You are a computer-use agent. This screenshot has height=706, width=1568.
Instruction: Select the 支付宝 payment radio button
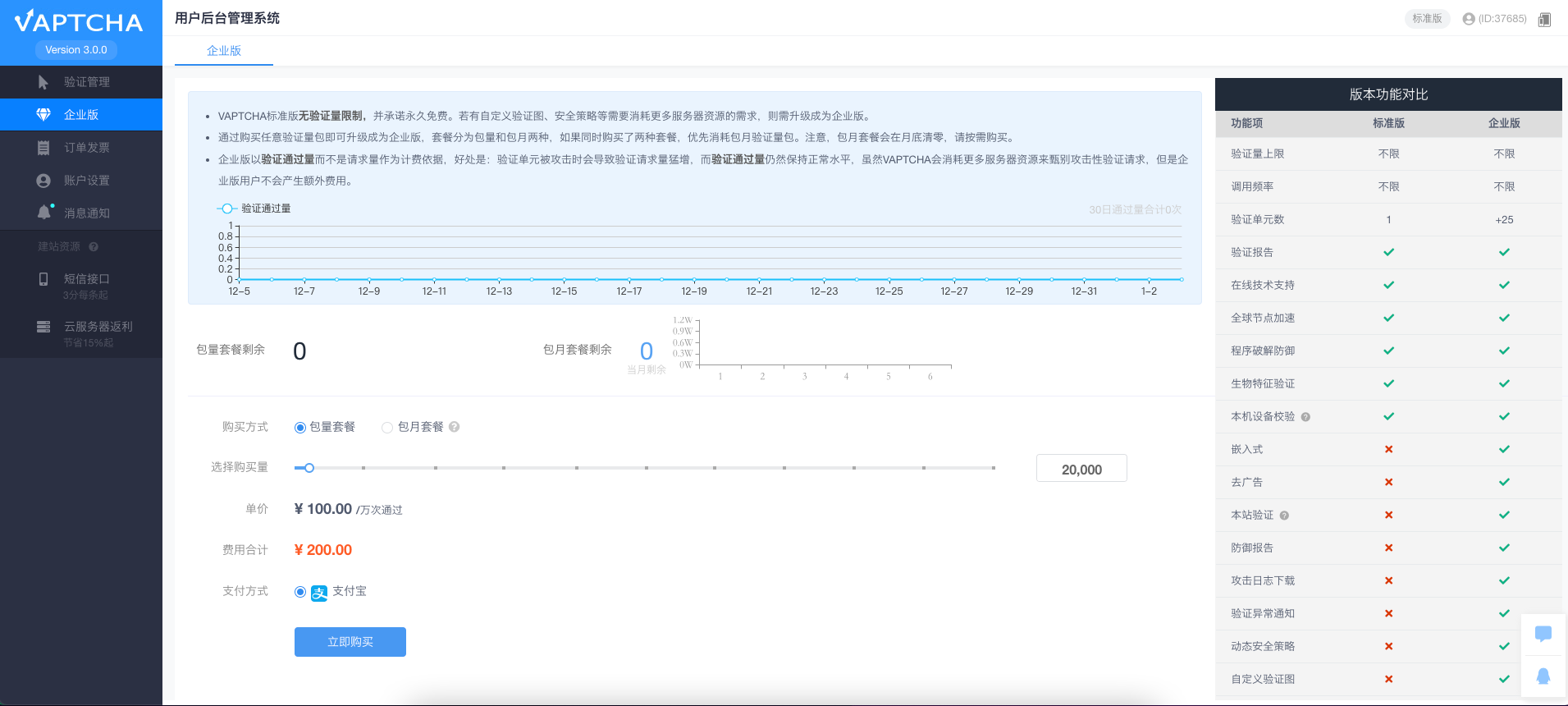coord(300,592)
